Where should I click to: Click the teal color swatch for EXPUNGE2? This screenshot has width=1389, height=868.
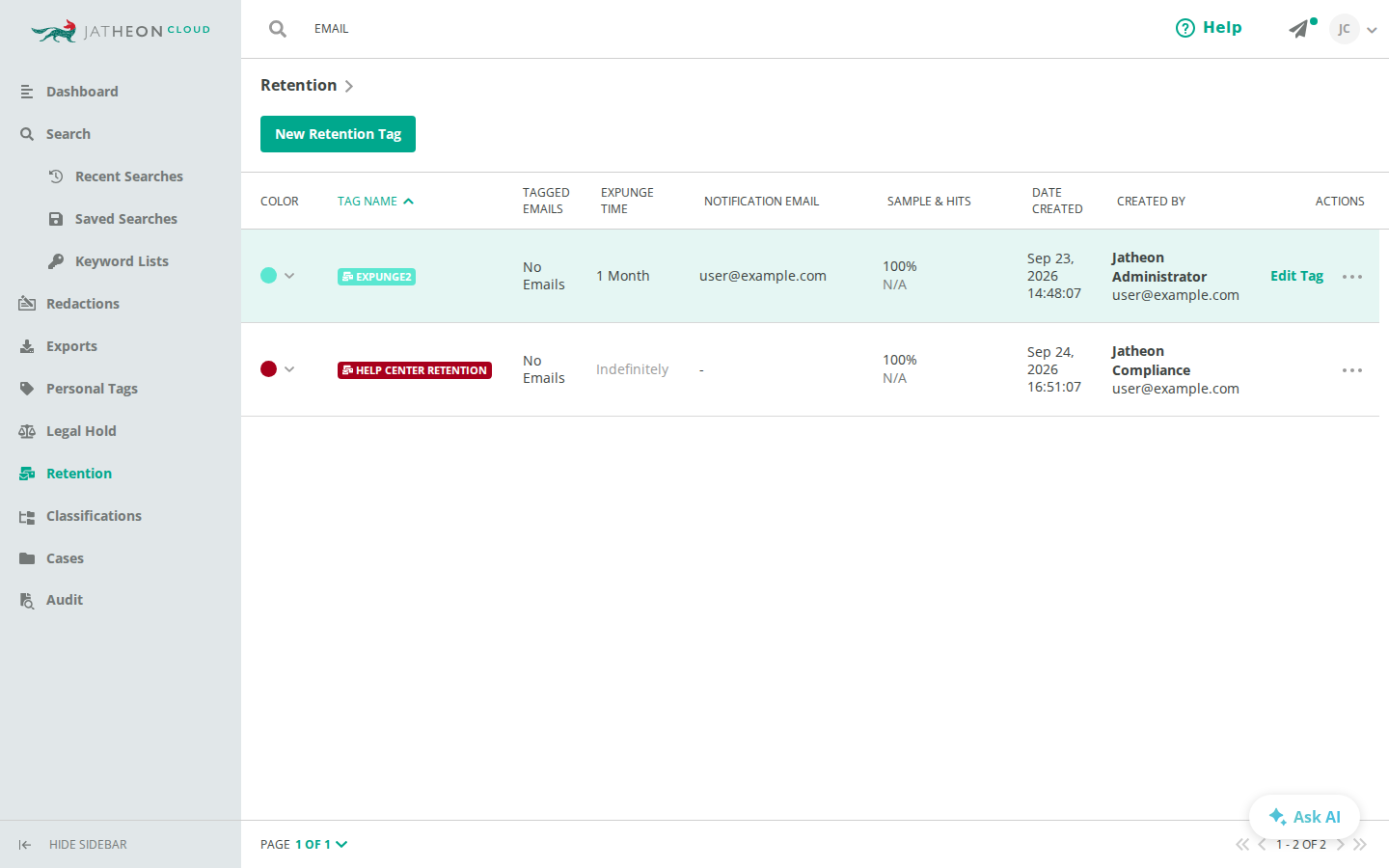[x=268, y=276]
